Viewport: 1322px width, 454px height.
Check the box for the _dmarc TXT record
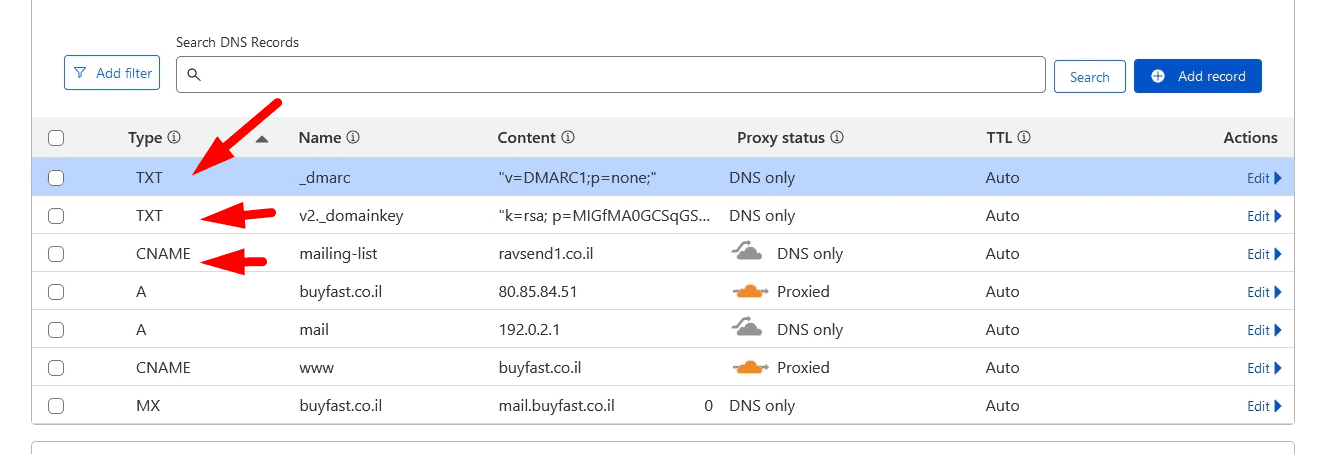pos(56,178)
